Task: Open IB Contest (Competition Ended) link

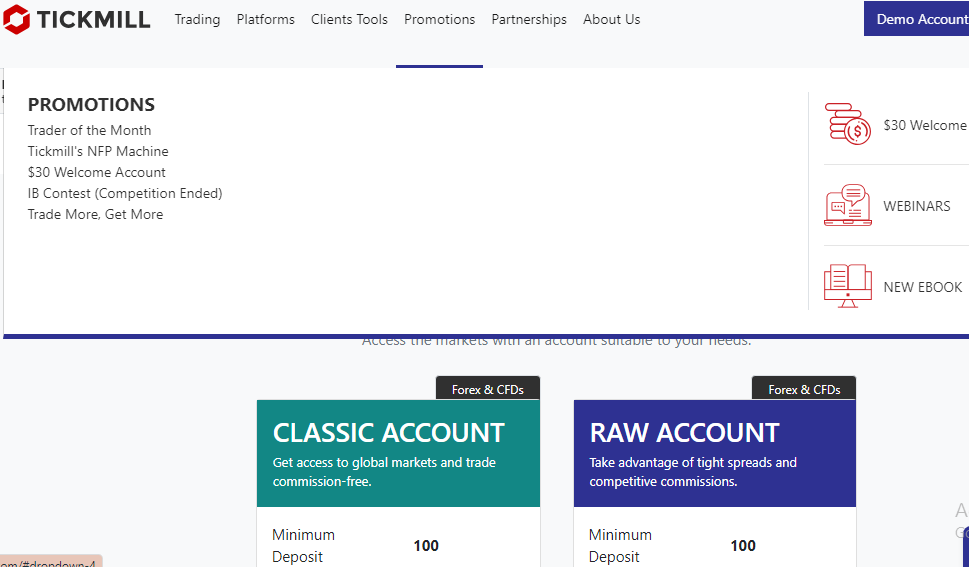Action: pyautogui.click(x=125, y=194)
